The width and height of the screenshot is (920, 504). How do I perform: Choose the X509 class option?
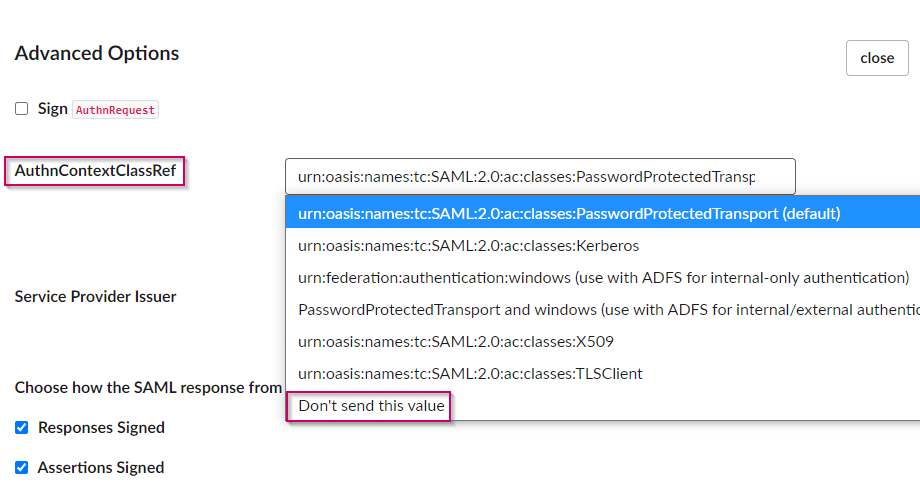click(455, 341)
